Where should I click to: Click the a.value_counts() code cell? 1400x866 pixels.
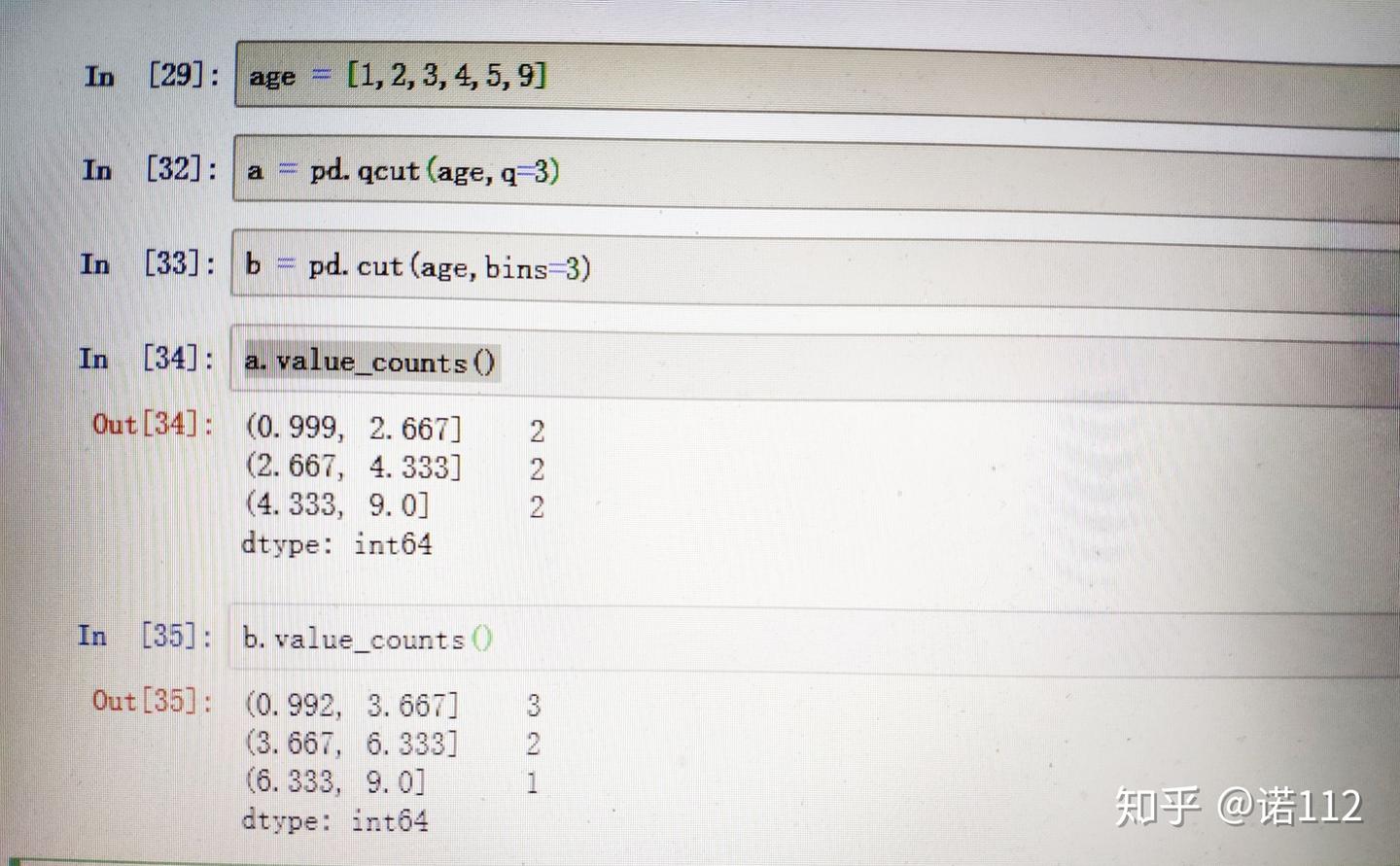tap(814, 366)
